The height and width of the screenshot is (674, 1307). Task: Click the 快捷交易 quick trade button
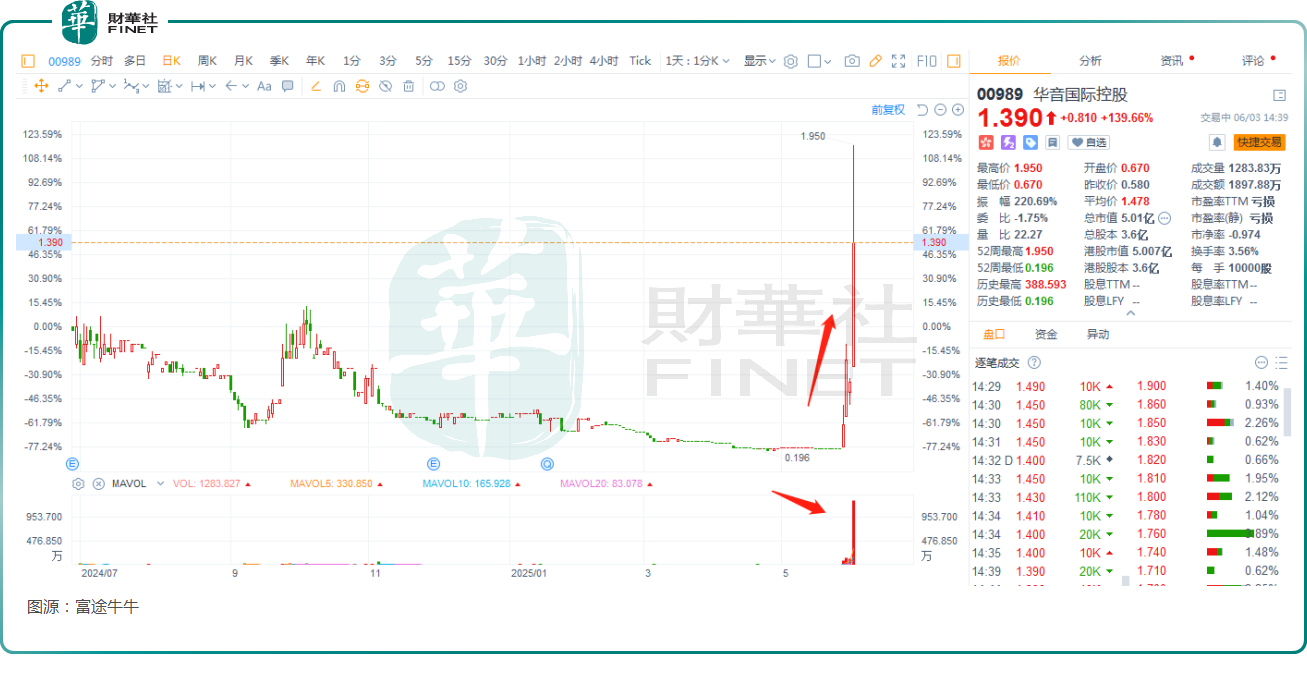click(x=1259, y=143)
